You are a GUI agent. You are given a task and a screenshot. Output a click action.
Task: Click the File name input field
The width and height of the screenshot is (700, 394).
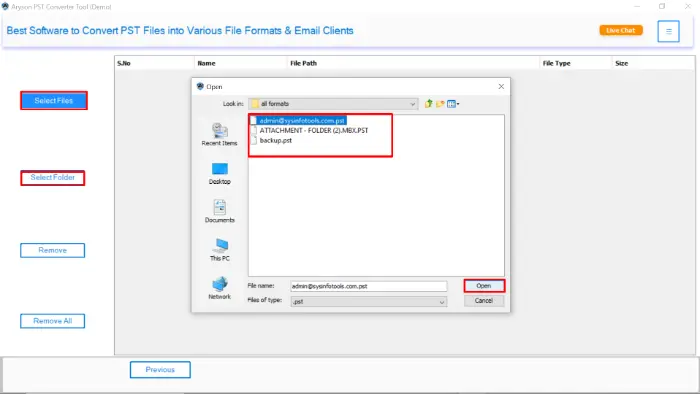click(368, 286)
